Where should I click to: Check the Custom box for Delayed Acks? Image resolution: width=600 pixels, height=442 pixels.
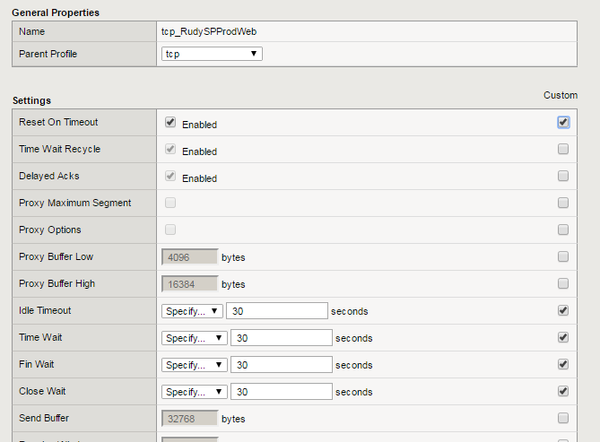coord(564,176)
